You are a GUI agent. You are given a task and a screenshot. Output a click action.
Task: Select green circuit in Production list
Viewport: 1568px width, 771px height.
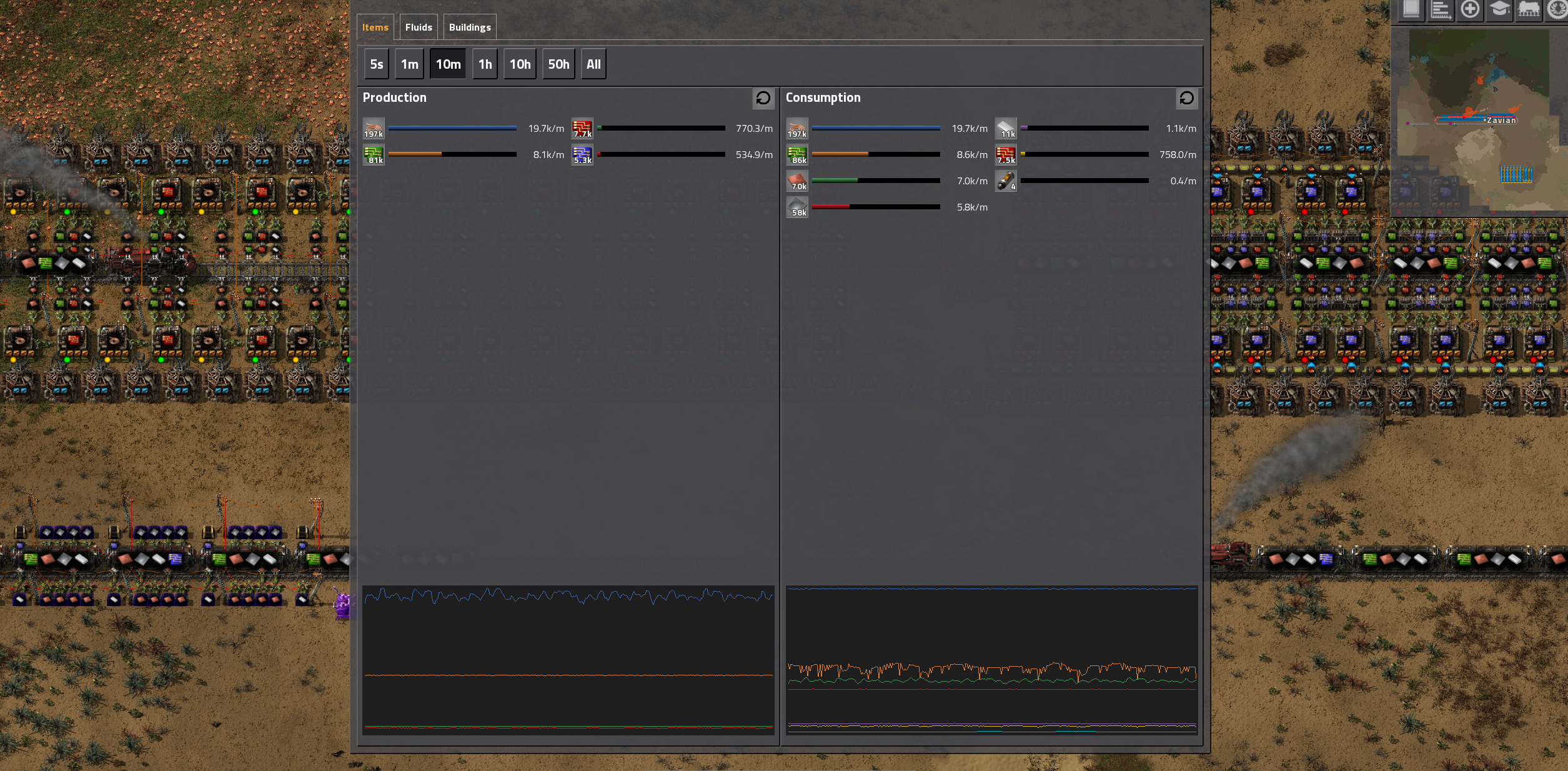tap(374, 154)
